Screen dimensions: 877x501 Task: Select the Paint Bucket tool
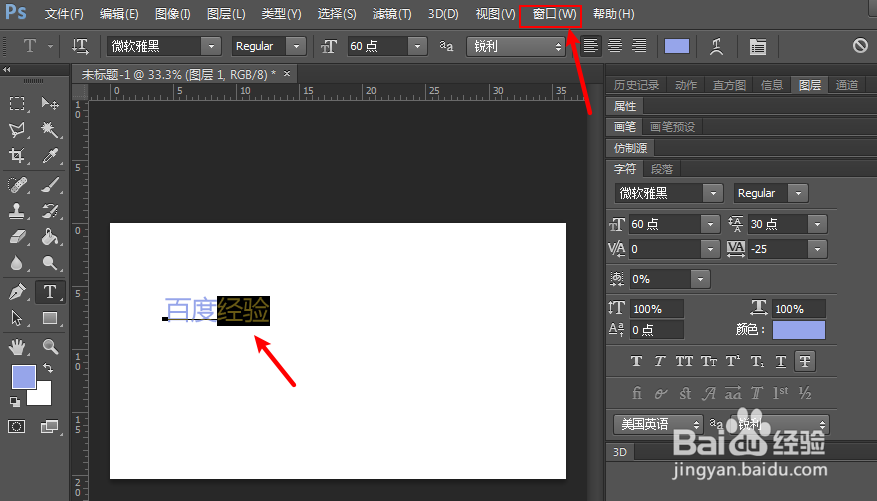point(50,237)
